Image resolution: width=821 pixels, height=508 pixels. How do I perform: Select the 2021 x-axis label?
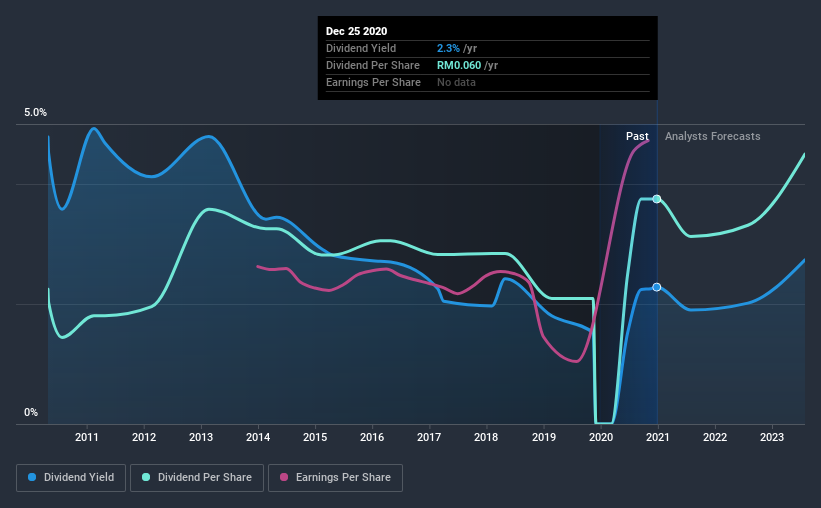point(658,437)
